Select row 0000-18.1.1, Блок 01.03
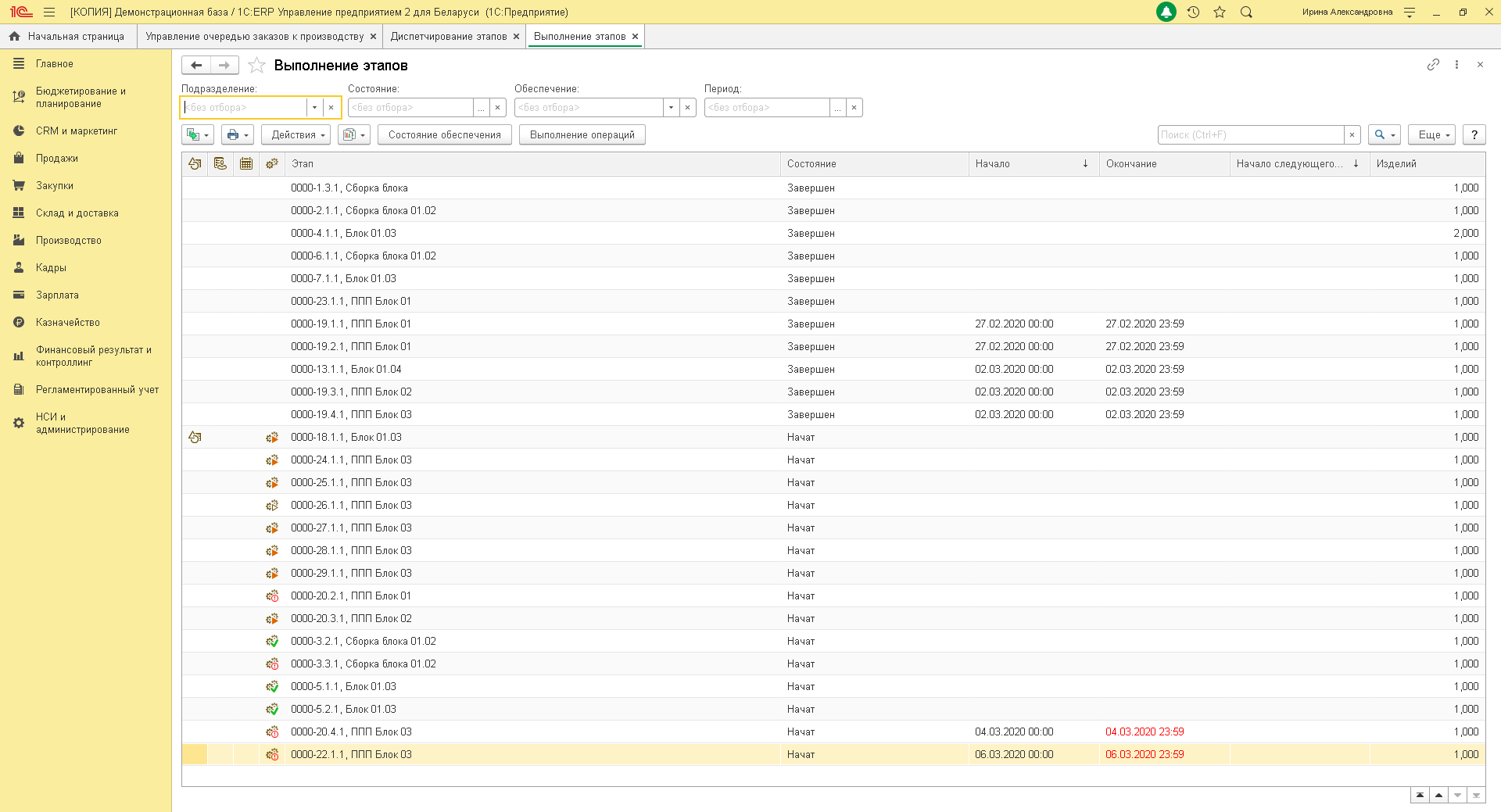1501x812 pixels. point(346,438)
